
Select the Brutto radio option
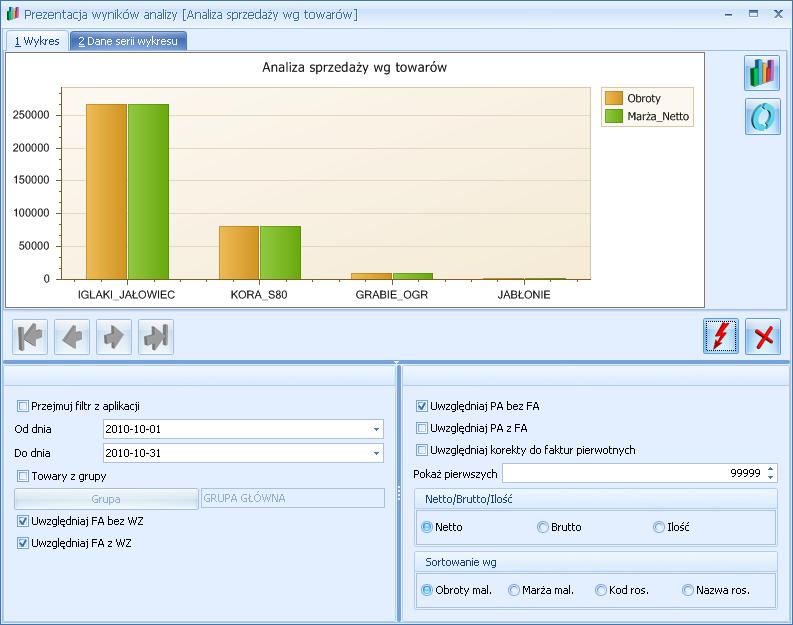pyautogui.click(x=543, y=527)
